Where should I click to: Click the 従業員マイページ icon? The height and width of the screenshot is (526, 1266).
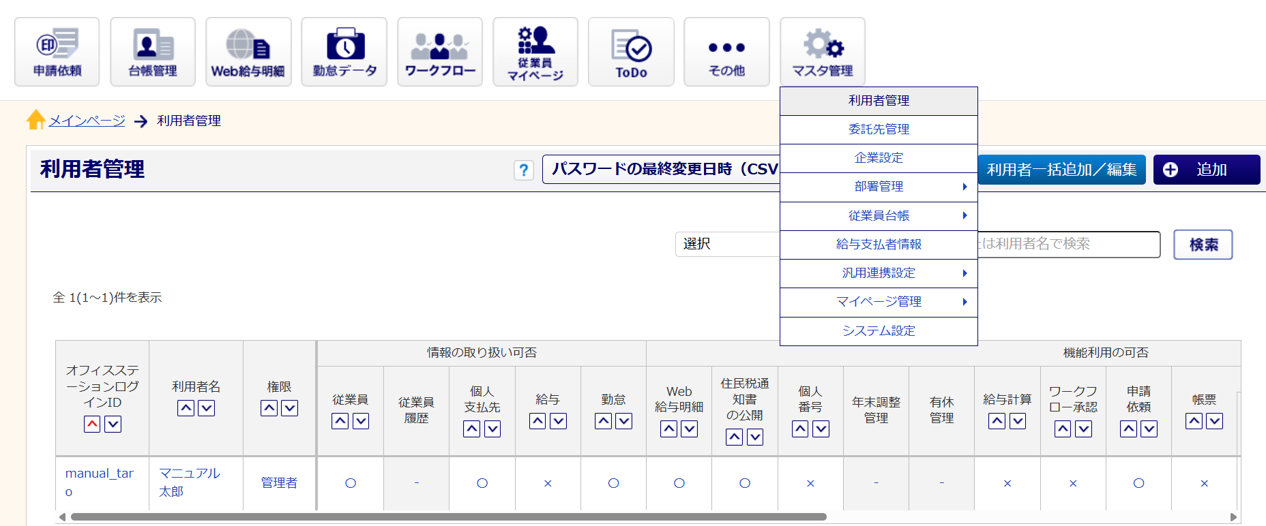coord(535,52)
